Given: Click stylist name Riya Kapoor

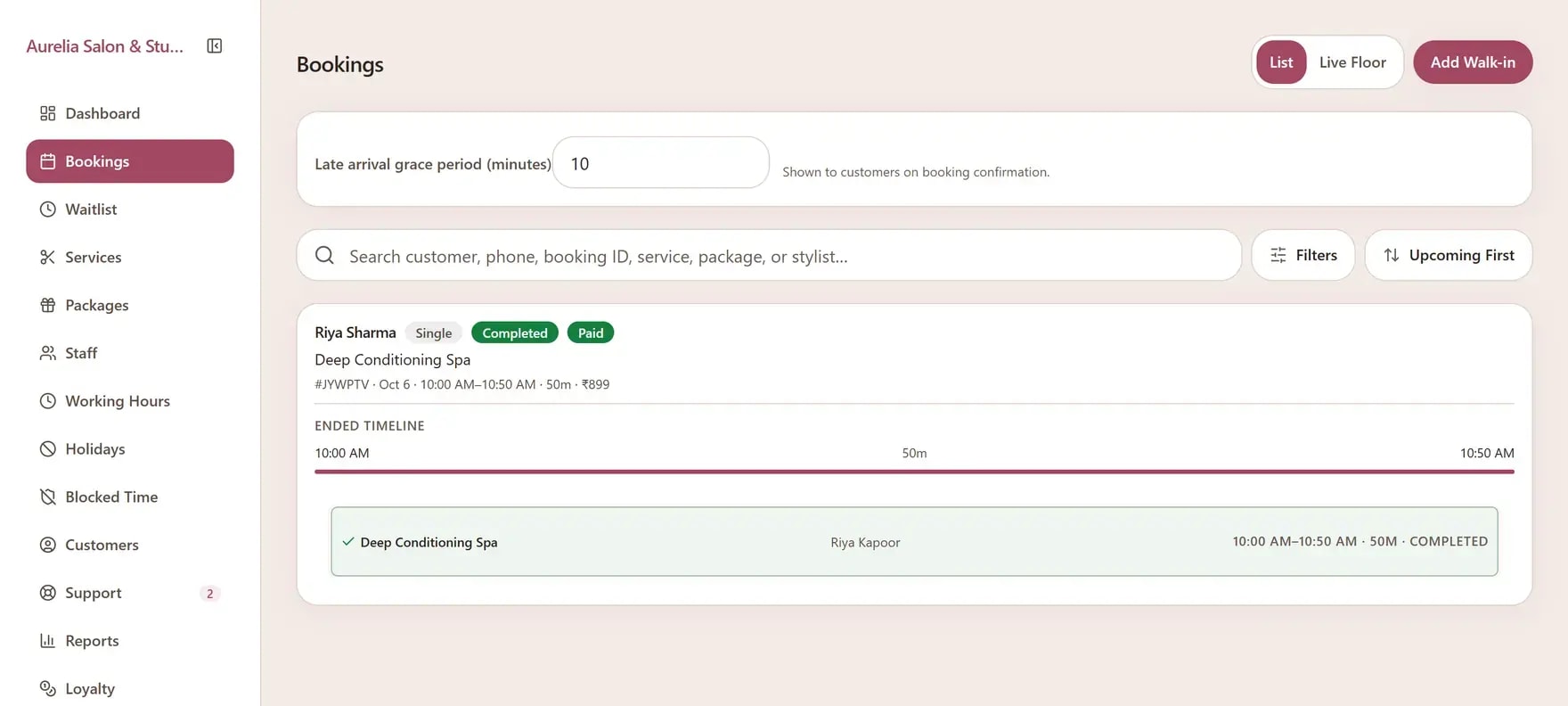Looking at the screenshot, I should [x=865, y=542].
